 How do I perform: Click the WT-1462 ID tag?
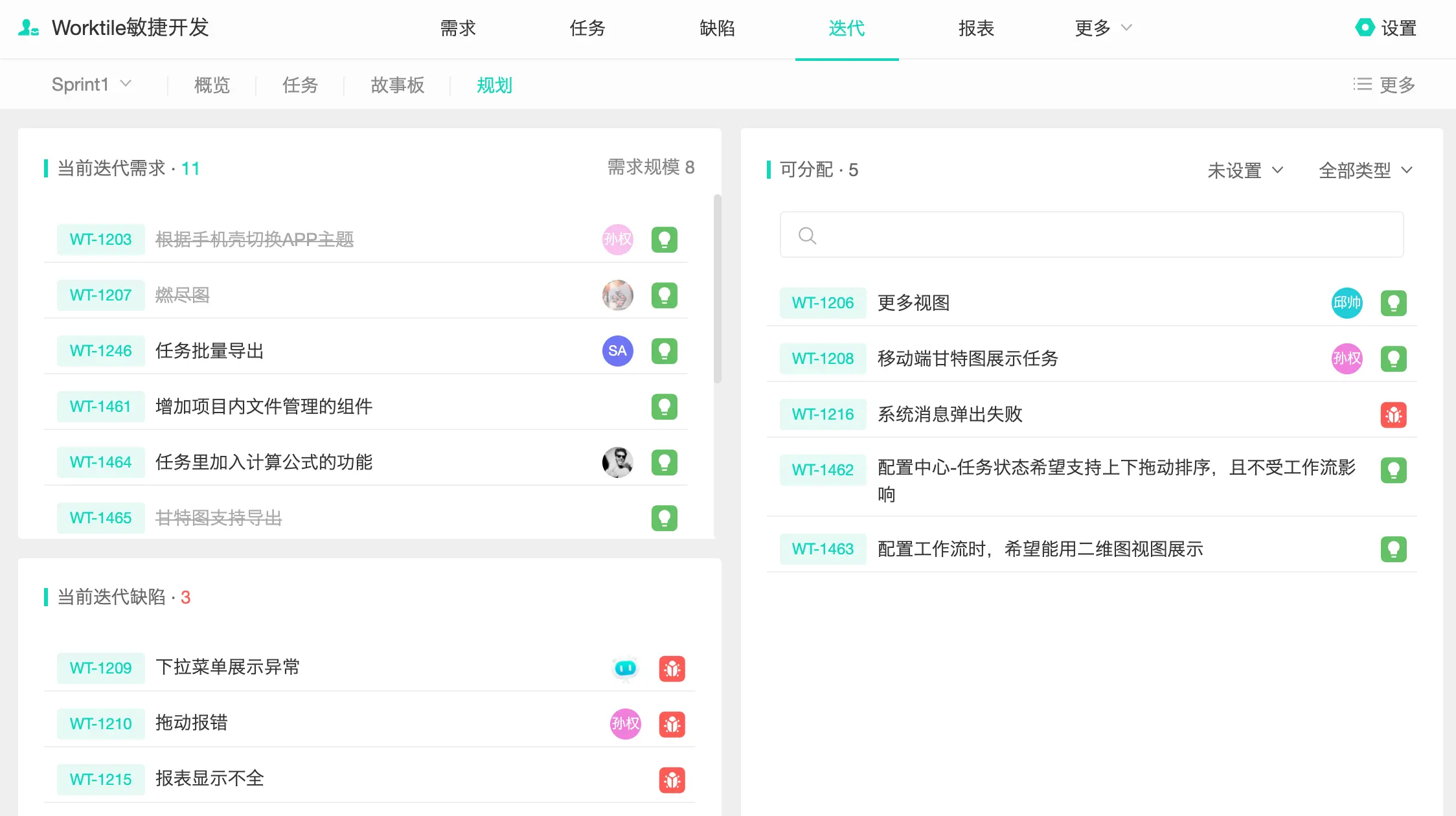point(823,469)
